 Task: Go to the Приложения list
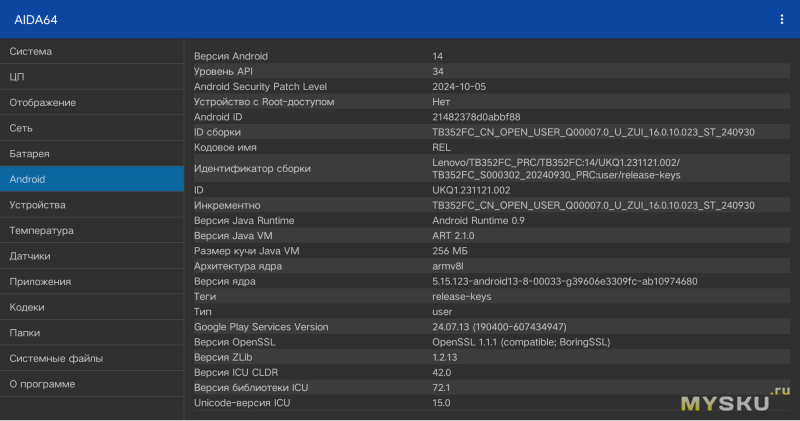[x=92, y=281]
